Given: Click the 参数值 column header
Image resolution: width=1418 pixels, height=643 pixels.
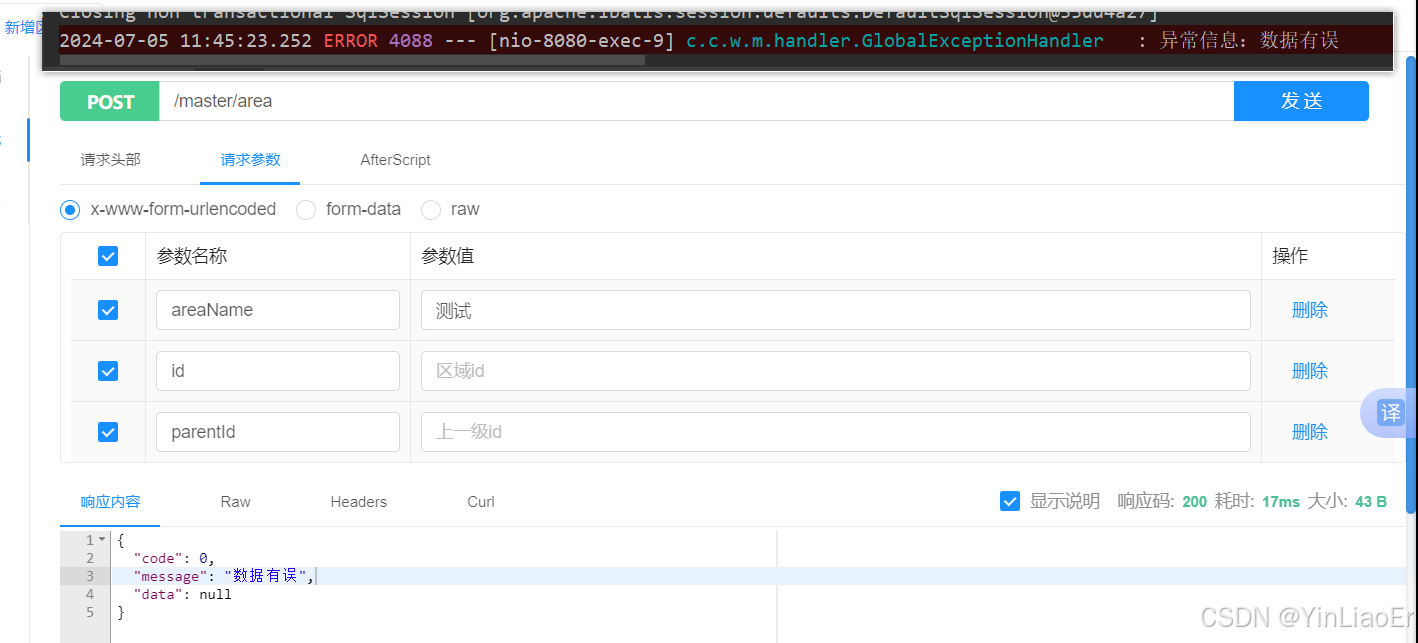Looking at the screenshot, I should pos(448,256).
